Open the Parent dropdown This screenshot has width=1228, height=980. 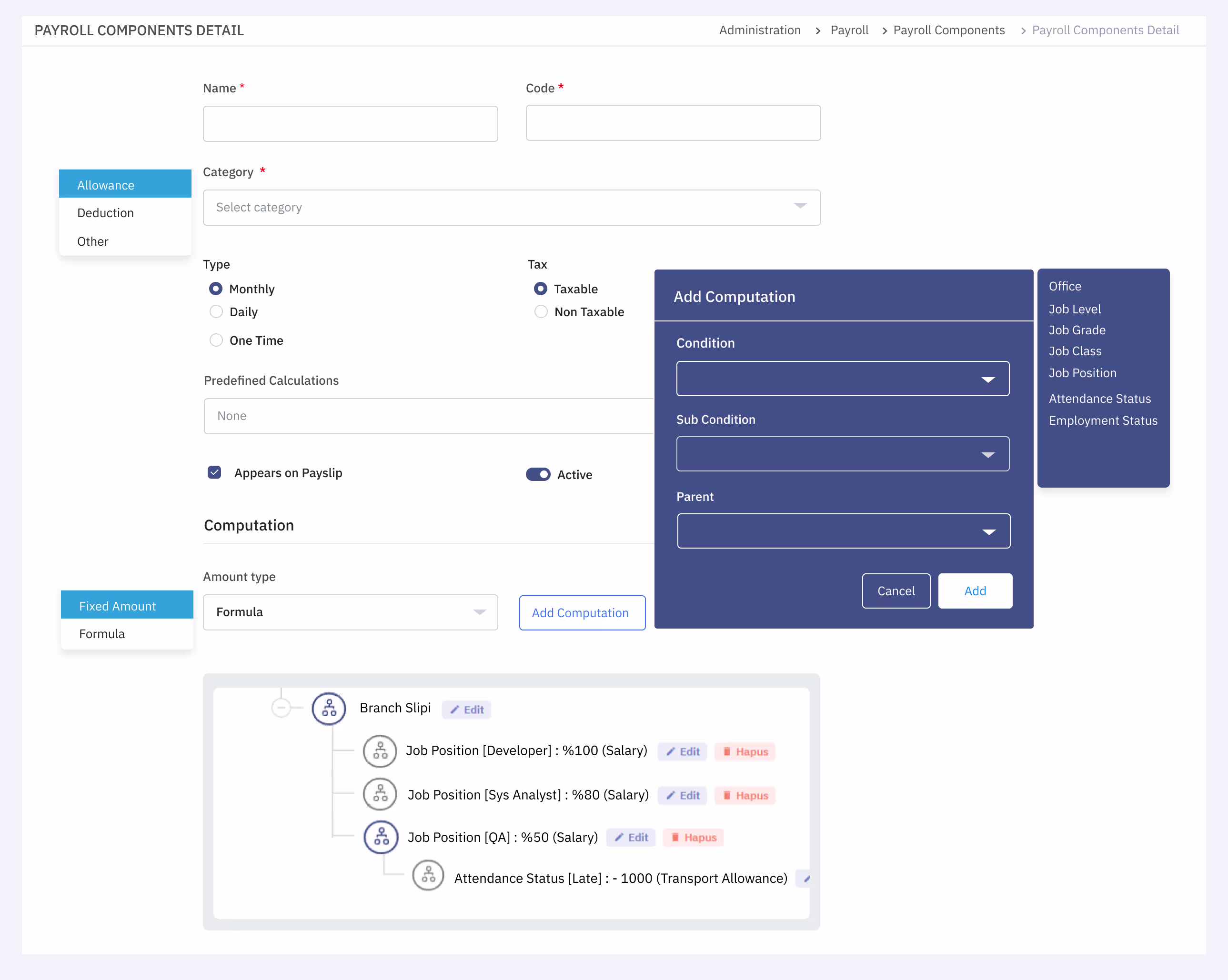point(844,531)
